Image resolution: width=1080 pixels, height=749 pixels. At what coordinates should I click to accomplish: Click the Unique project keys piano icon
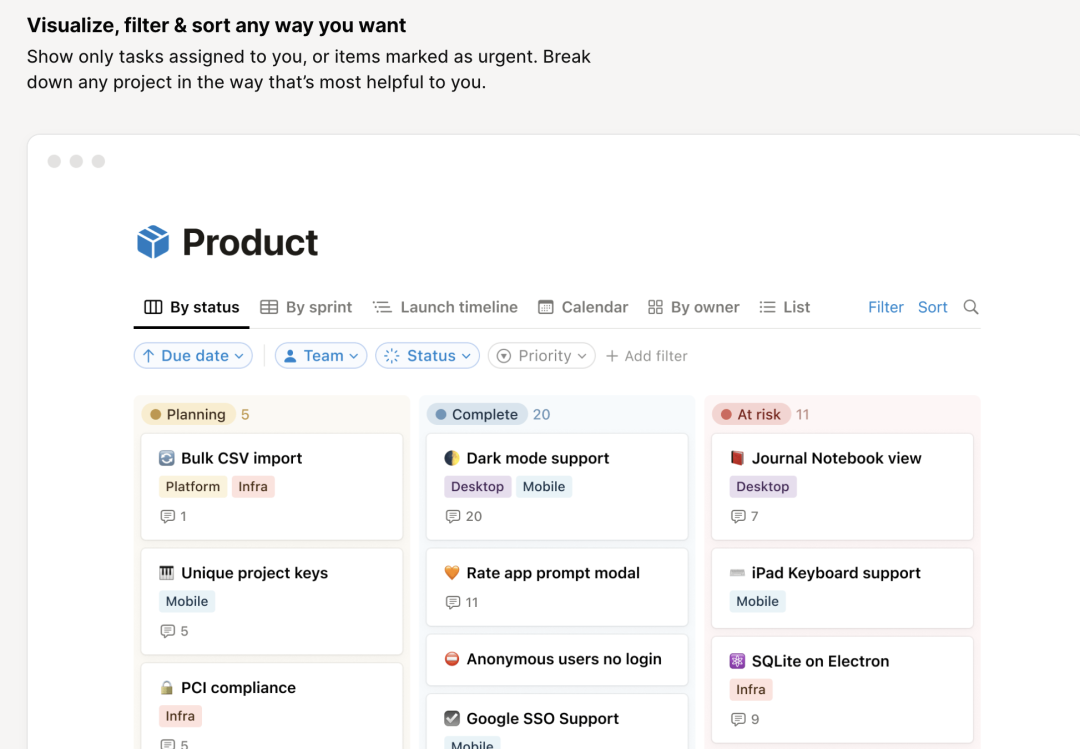point(167,573)
